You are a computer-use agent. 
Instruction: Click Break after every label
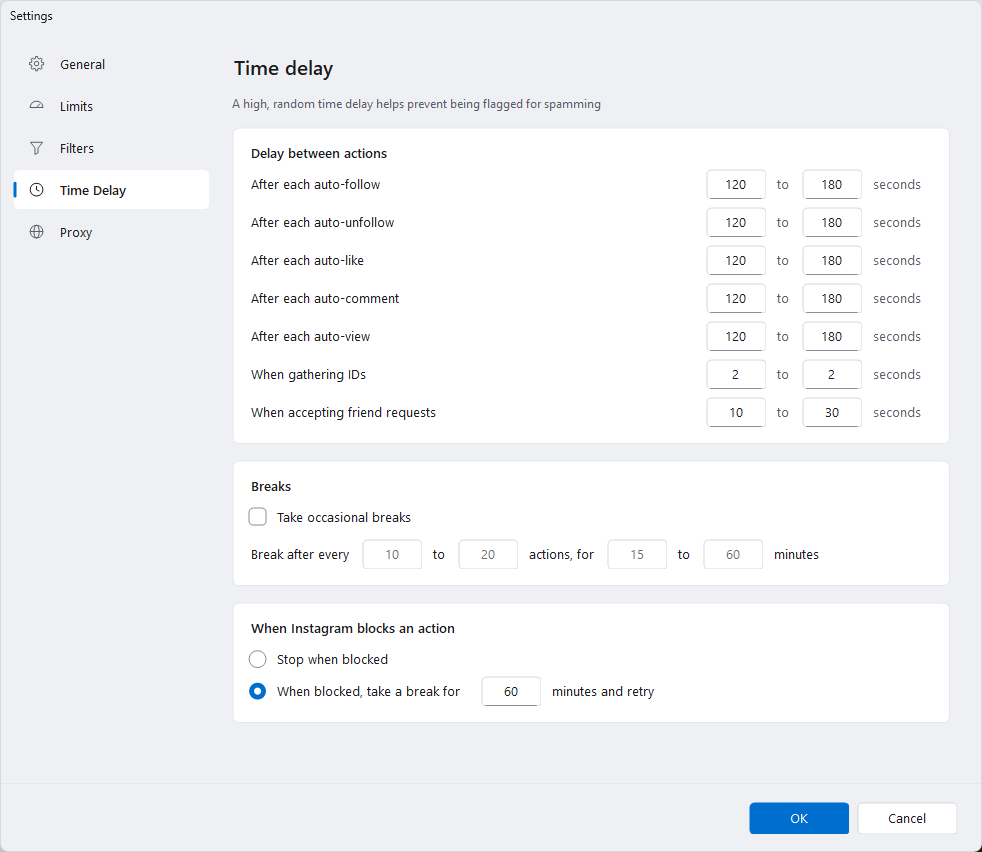point(300,554)
